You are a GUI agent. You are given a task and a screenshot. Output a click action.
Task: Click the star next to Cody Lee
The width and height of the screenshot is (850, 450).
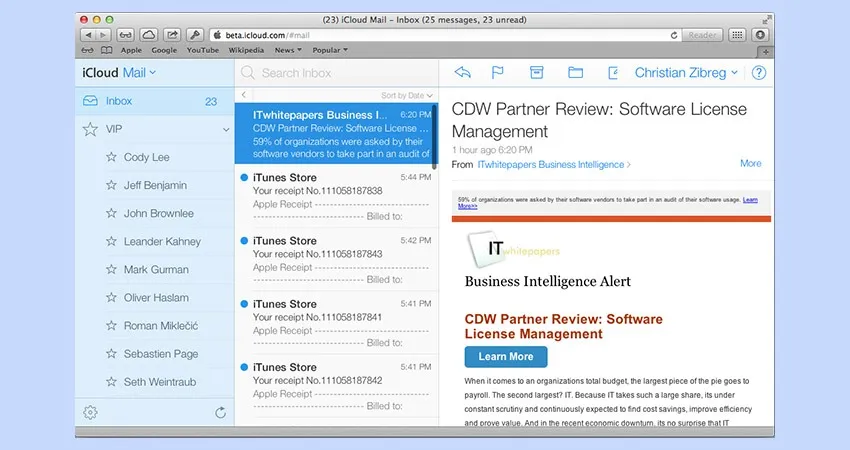(x=111, y=157)
